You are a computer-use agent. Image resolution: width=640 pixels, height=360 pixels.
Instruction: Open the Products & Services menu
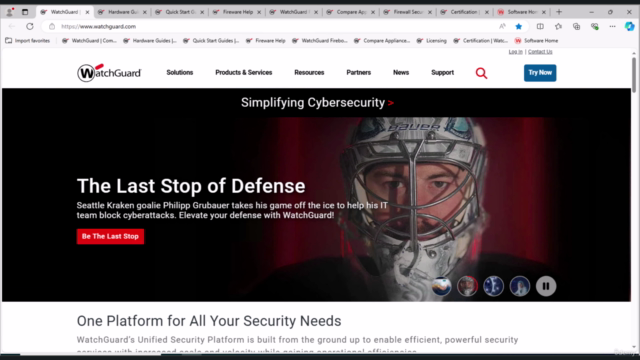244,73
